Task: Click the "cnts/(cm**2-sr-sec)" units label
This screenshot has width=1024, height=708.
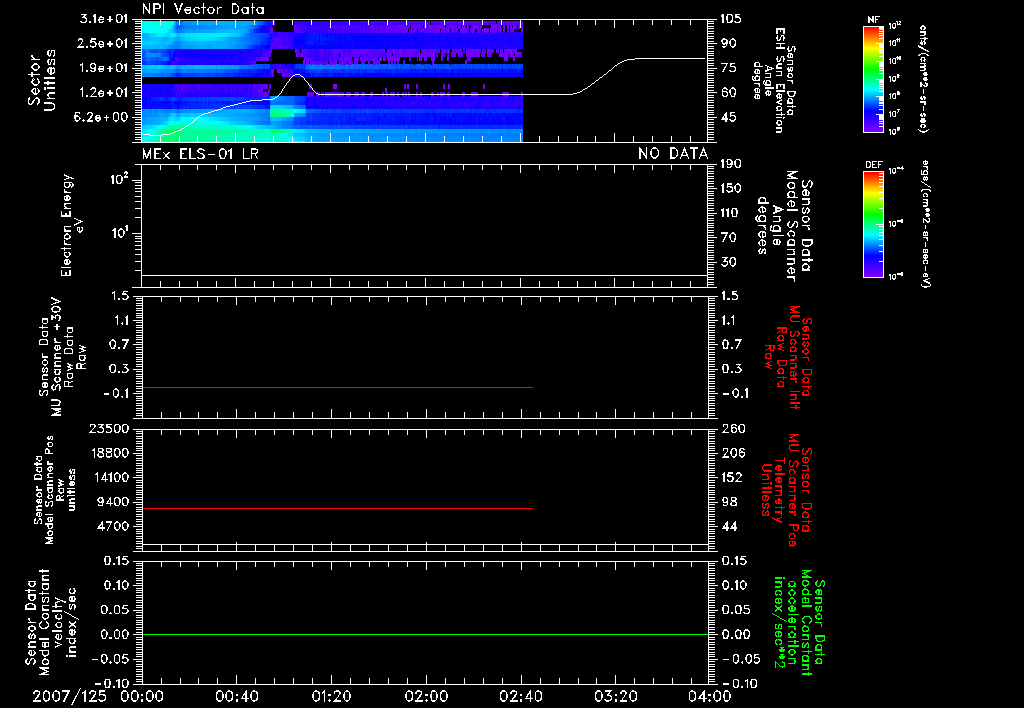Action: click(922, 78)
